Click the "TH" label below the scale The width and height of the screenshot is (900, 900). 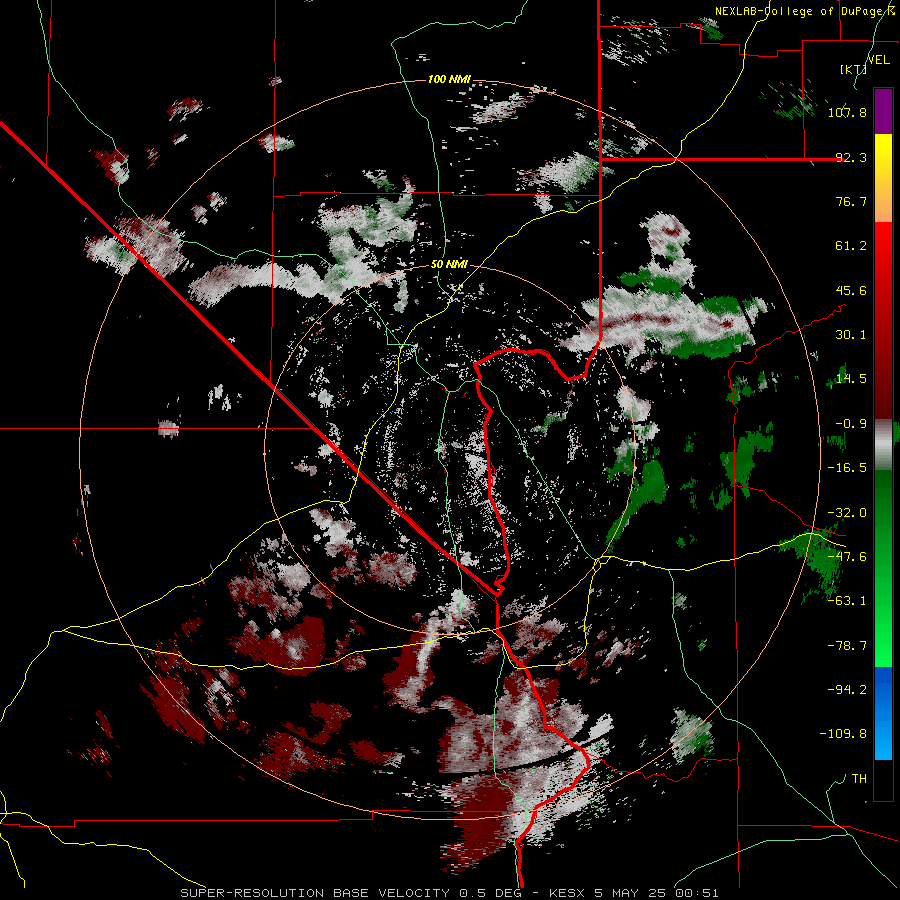[859, 779]
